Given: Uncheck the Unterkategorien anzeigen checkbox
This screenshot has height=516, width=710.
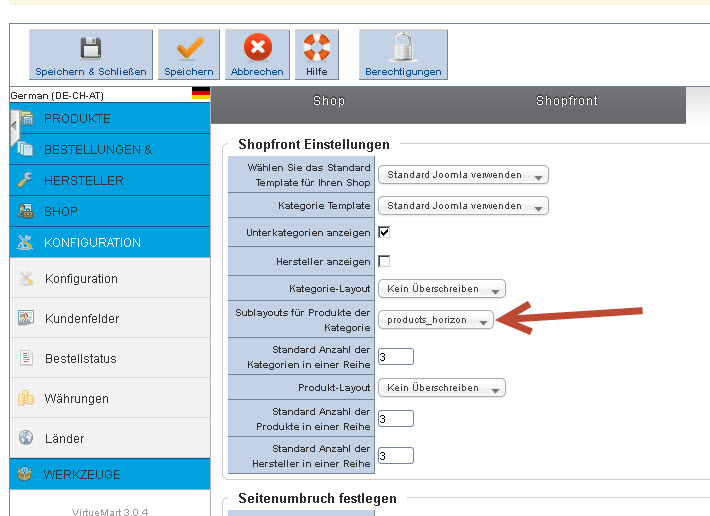Looking at the screenshot, I should [384, 232].
